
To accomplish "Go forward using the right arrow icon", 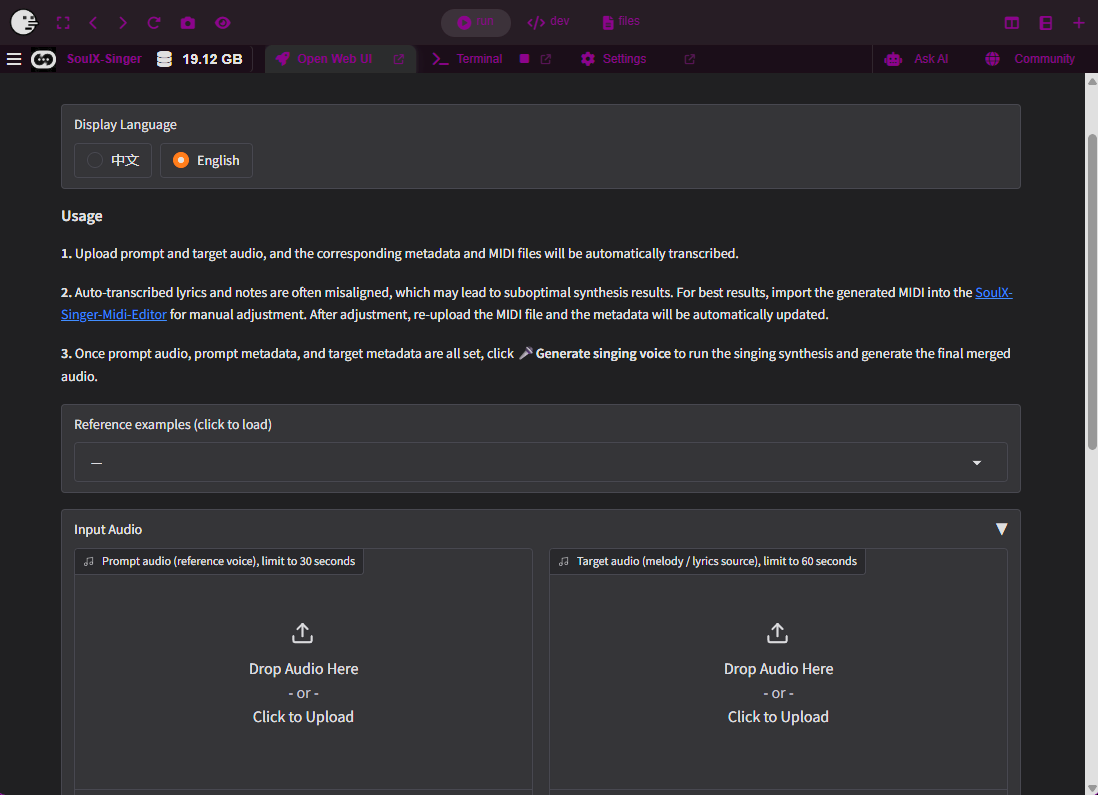I will (x=123, y=23).
